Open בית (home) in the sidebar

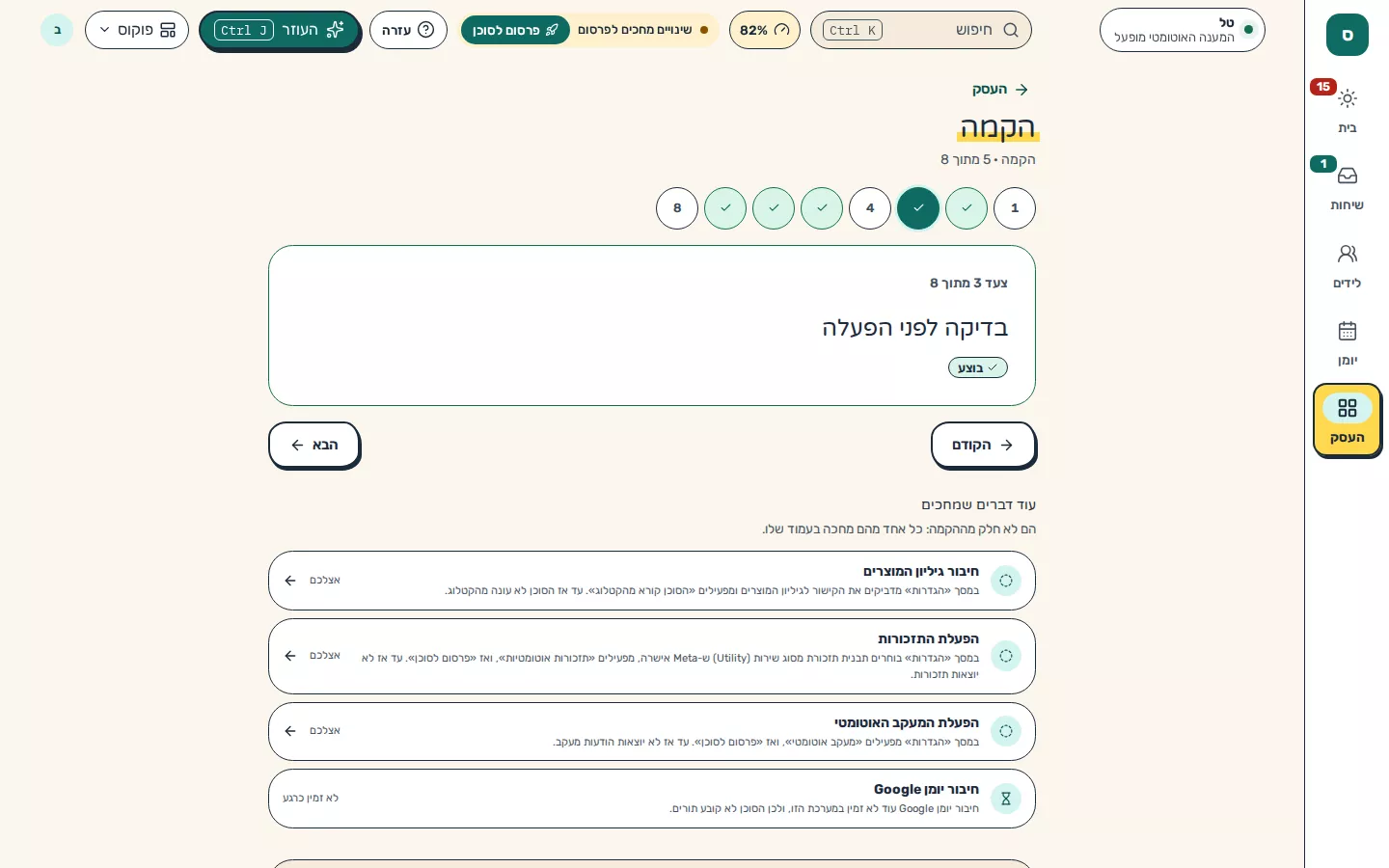[x=1347, y=110]
